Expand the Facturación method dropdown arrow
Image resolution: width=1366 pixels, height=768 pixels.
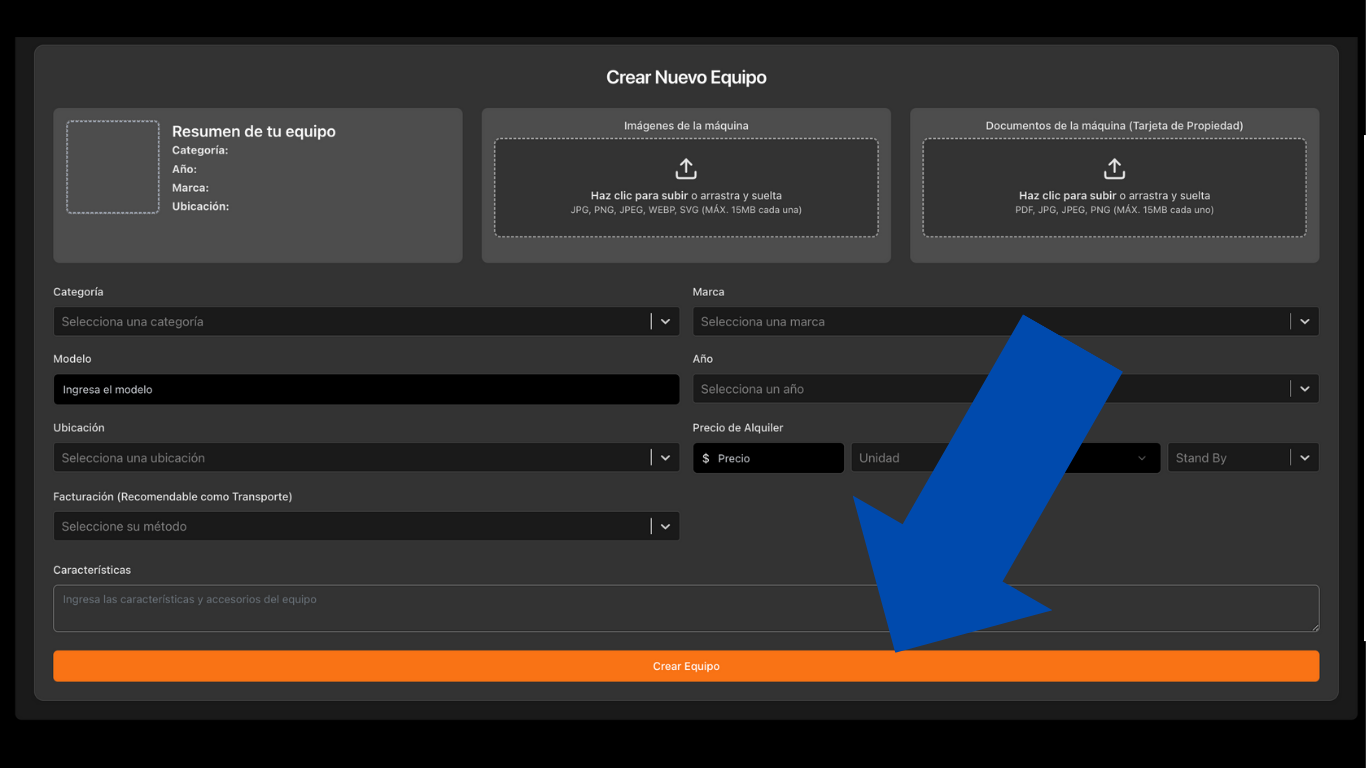tap(665, 526)
